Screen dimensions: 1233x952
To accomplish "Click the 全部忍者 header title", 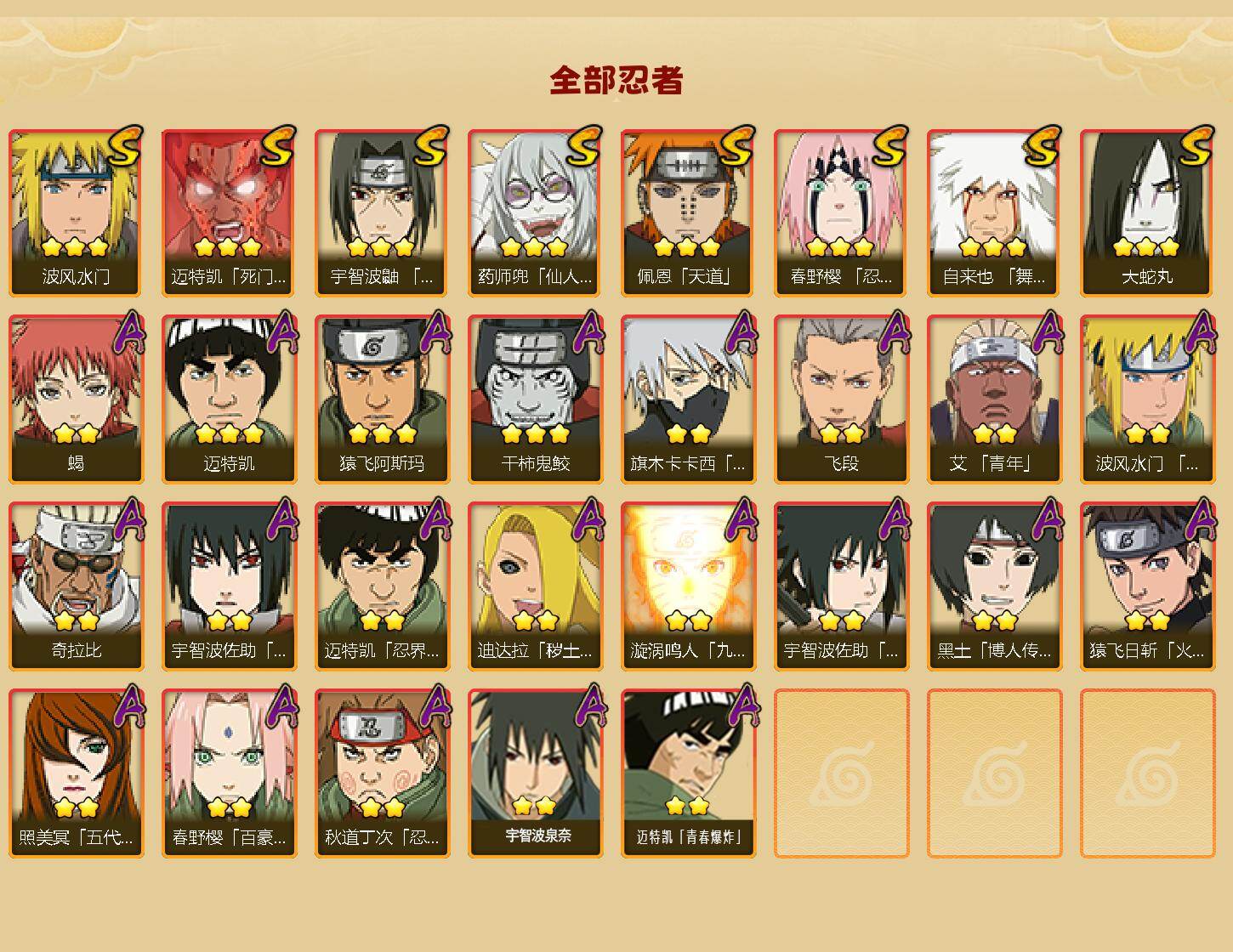I will [616, 81].
